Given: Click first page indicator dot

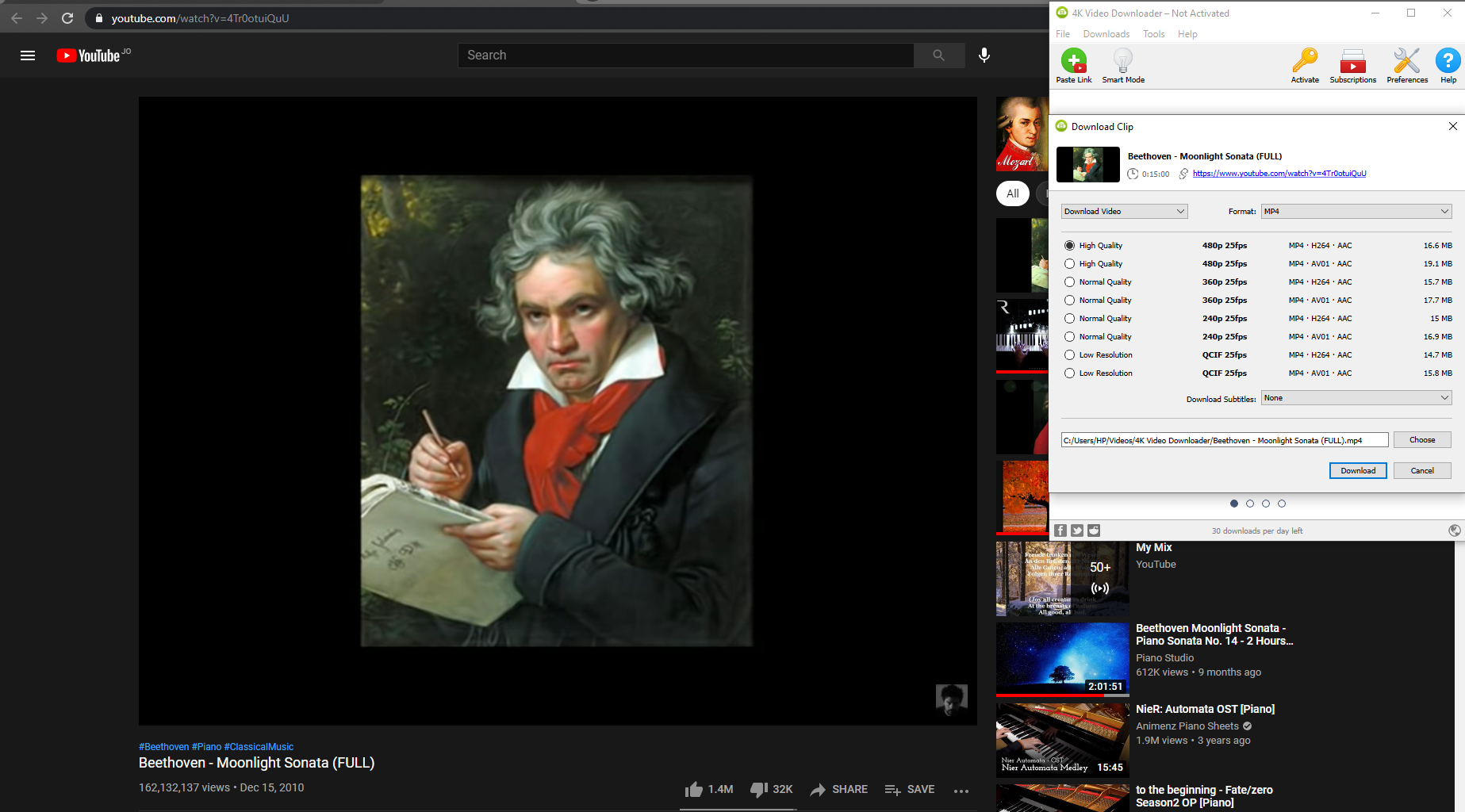Looking at the screenshot, I should 1233,504.
